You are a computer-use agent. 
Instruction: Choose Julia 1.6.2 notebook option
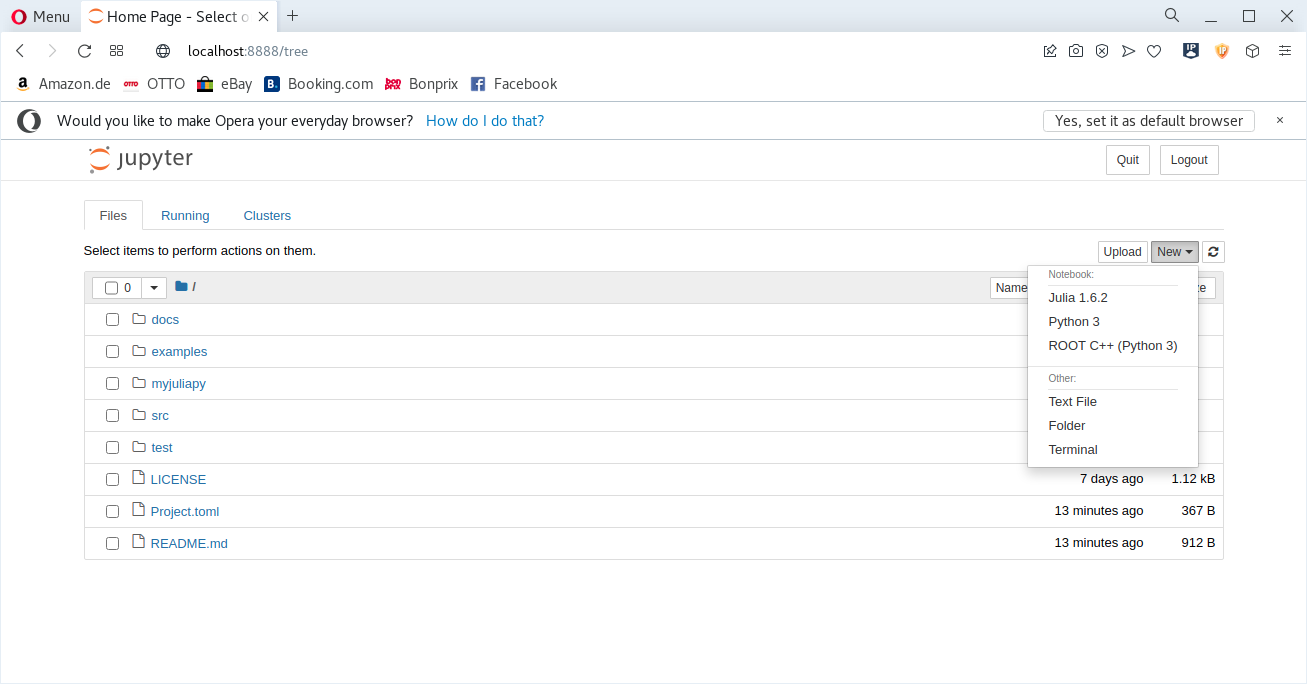1078,298
